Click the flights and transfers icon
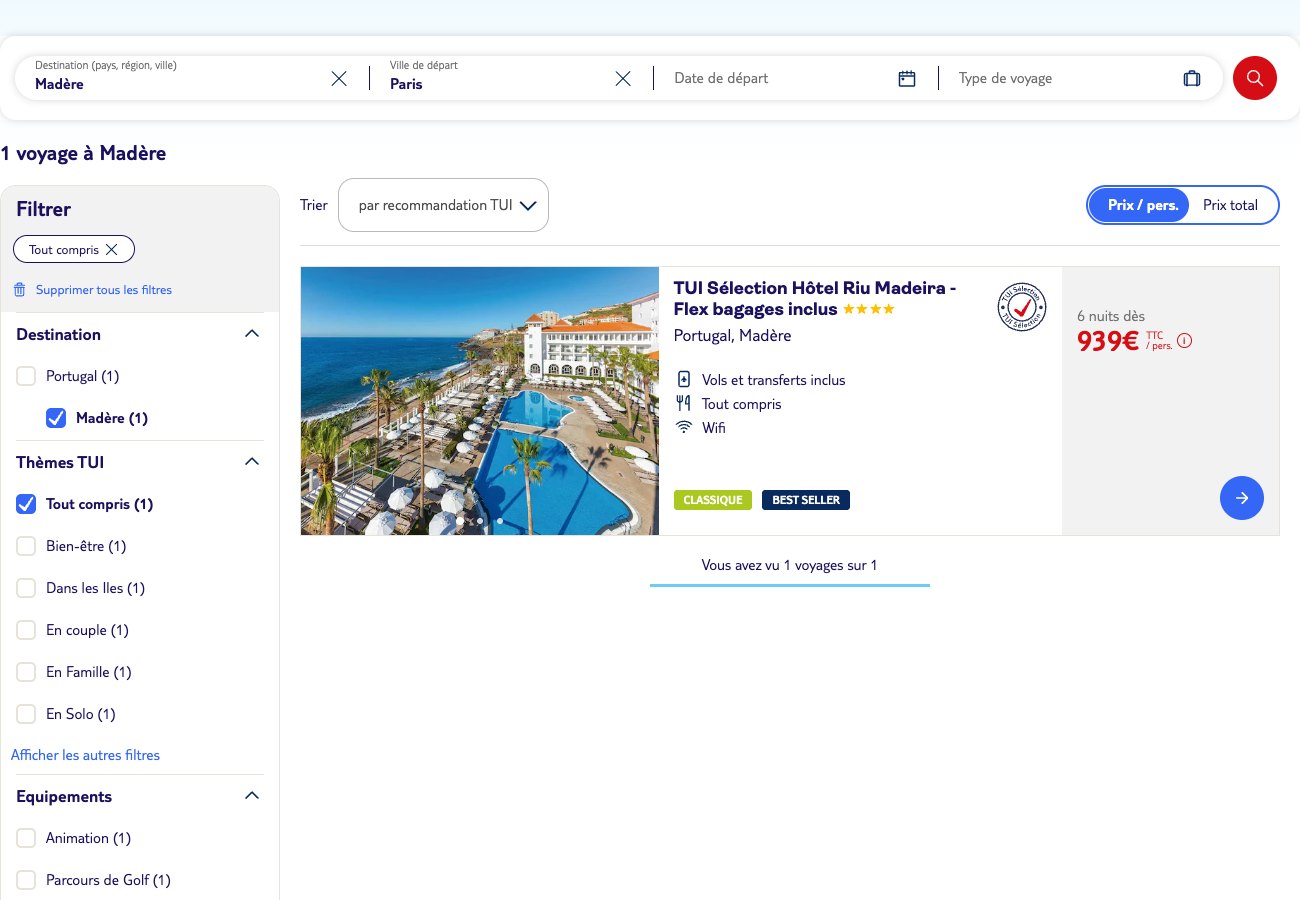Image resolution: width=1300 pixels, height=900 pixels. coord(684,380)
